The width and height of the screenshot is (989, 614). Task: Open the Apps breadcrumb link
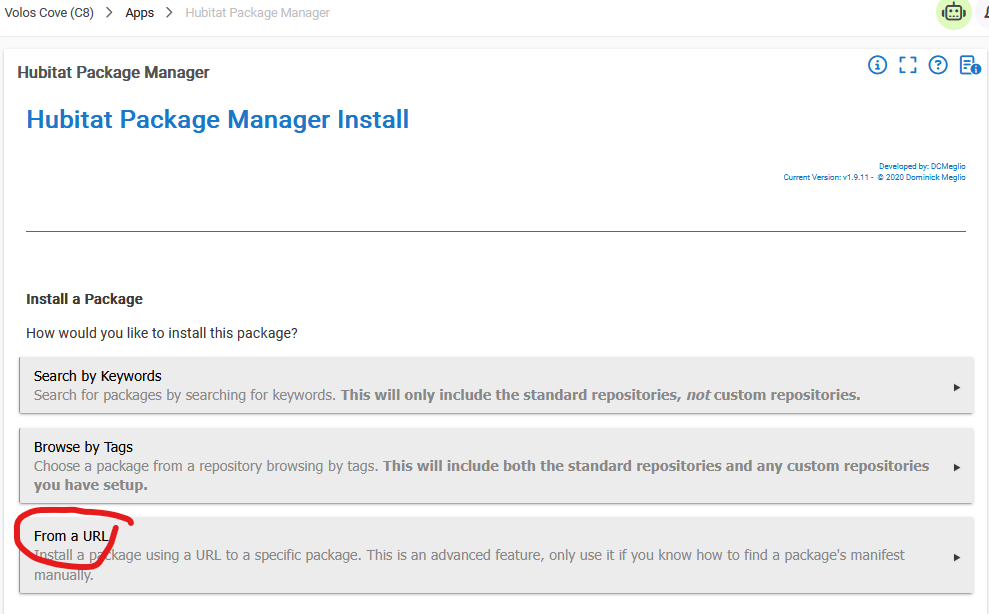click(x=139, y=13)
